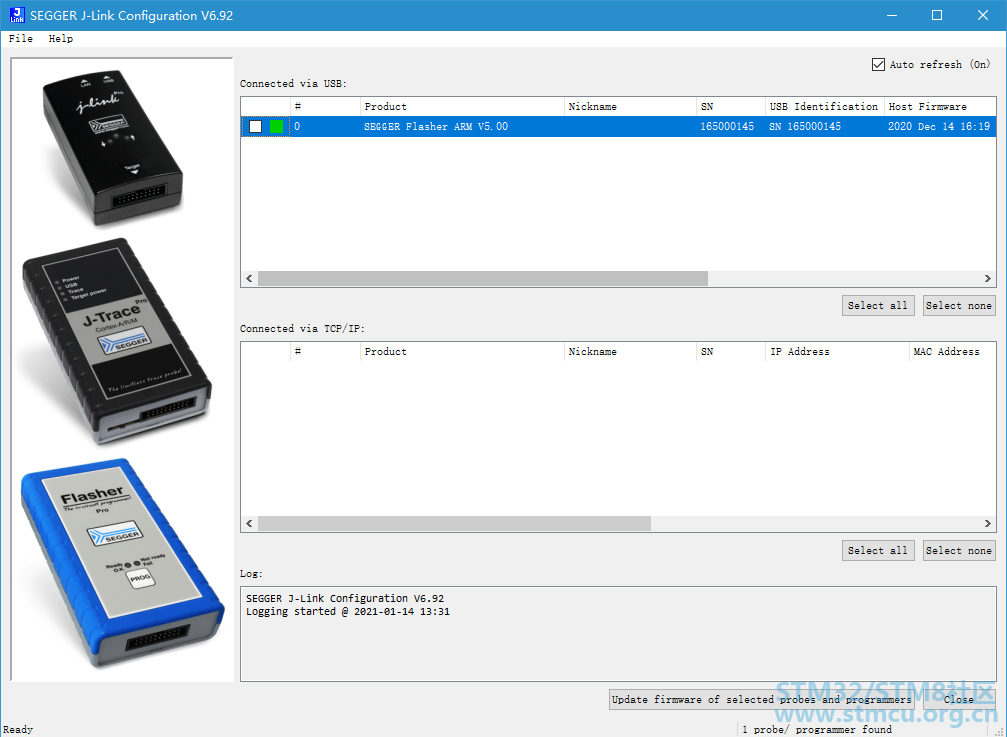Click the log line 'Logging started @ 2021-01-14 13:31'

(x=347, y=611)
